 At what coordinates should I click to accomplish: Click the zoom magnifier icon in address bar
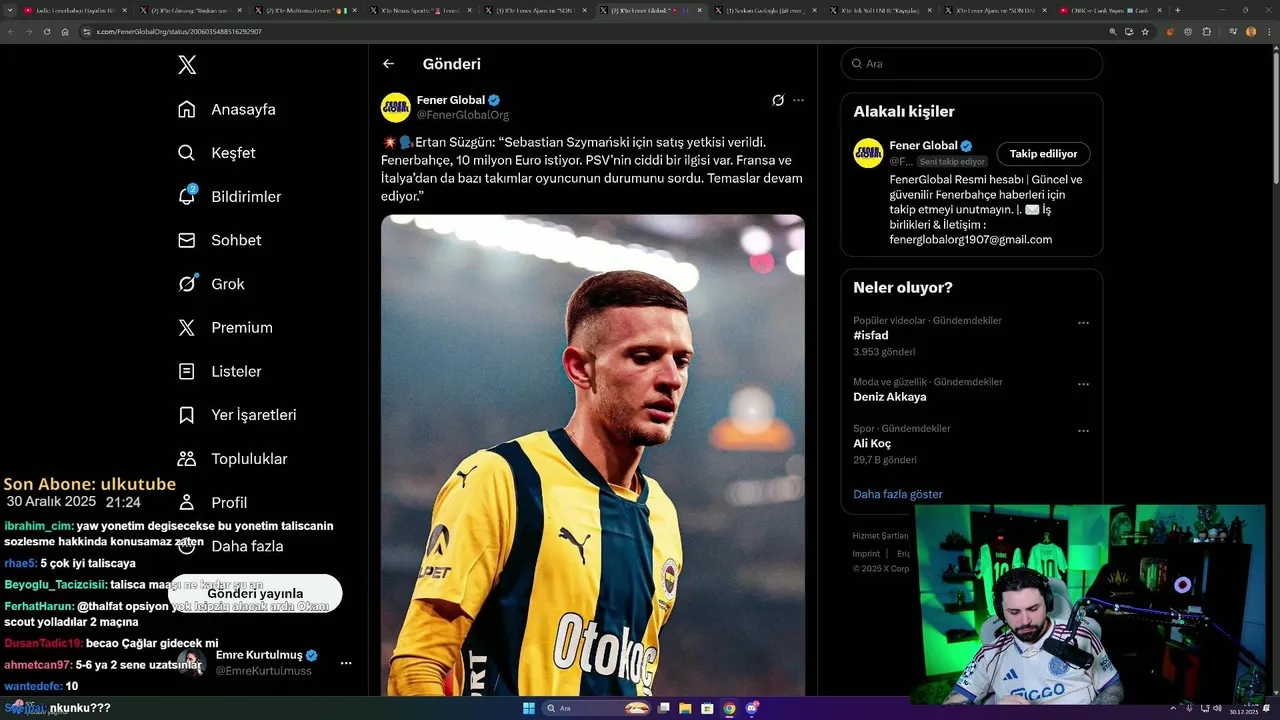[1113, 31]
